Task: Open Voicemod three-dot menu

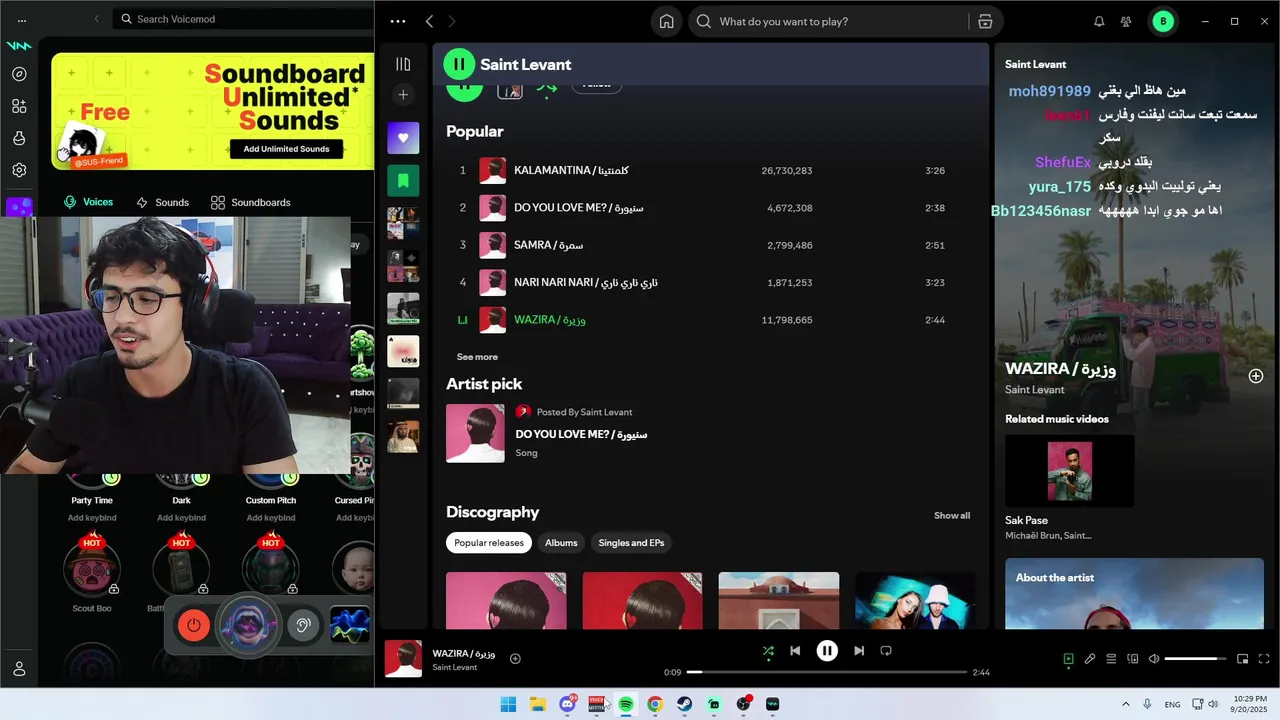Action: pos(22,19)
